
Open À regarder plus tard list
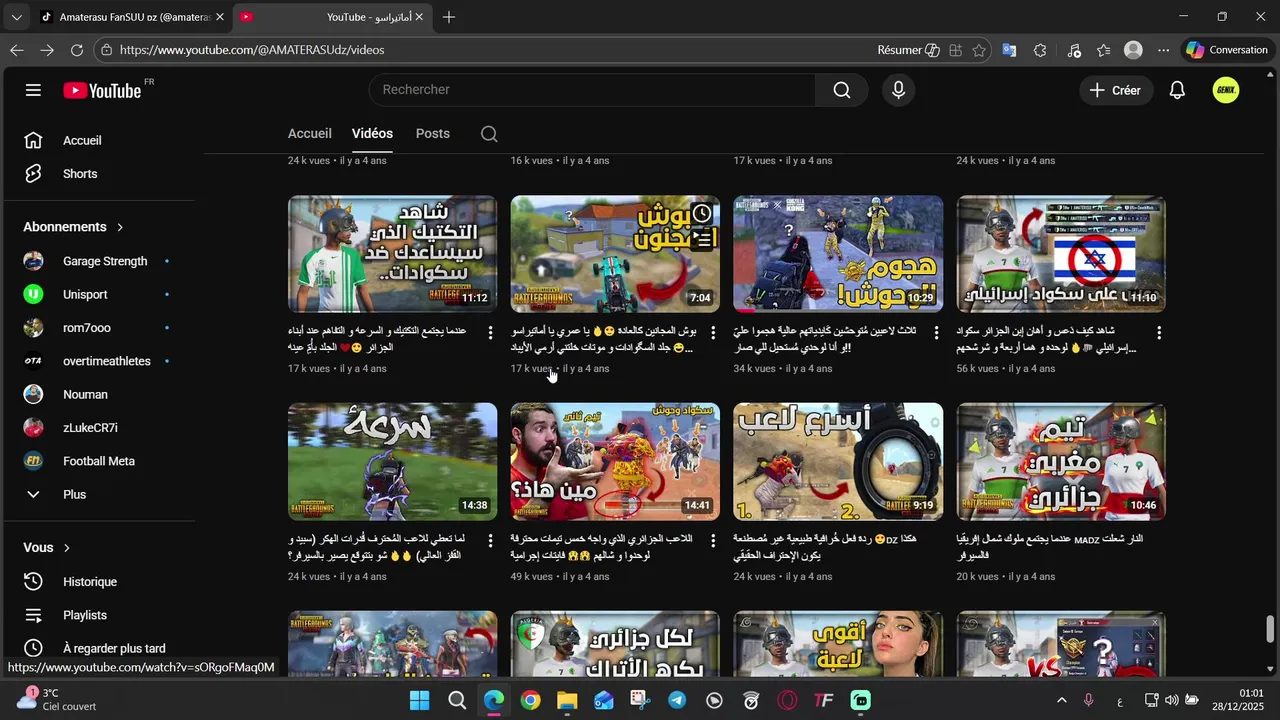[98, 648]
